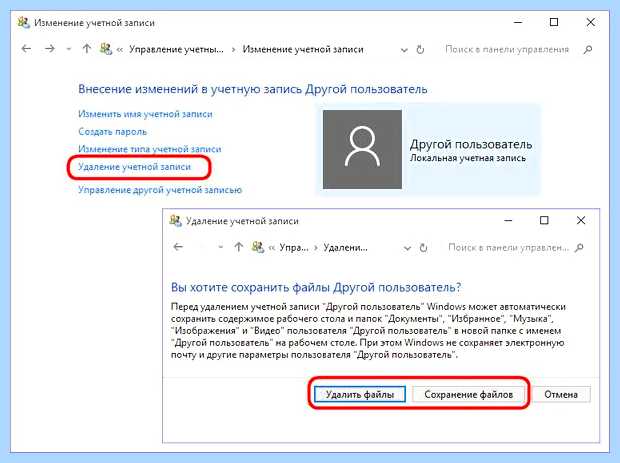Screen dimensions: 620x463
Task: Refresh the Удаление учетной записи window
Action: (x=423, y=248)
